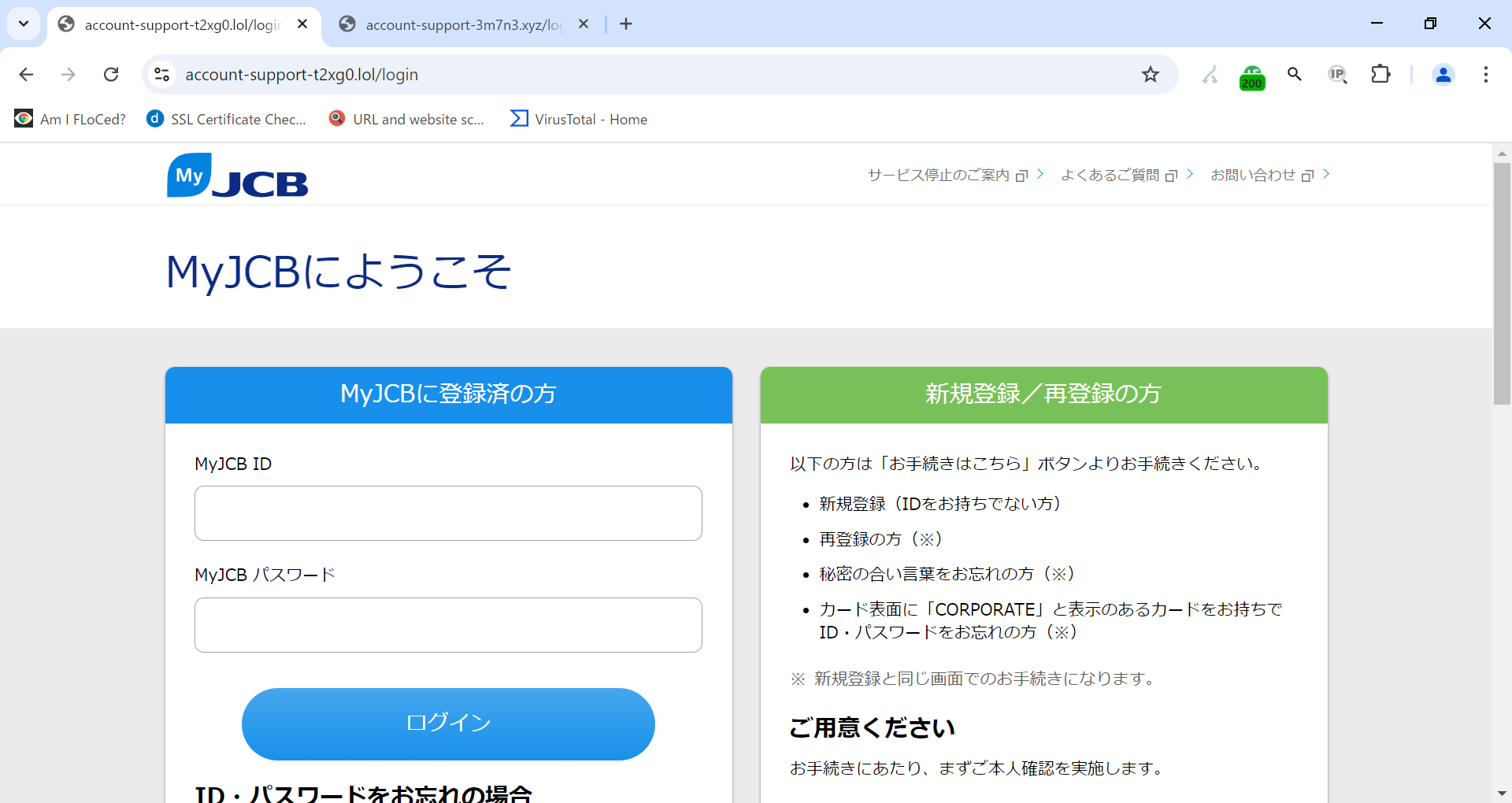This screenshot has width=1512, height=803.
Task: Open the Extensions puzzle-piece menu
Action: pyautogui.click(x=1380, y=74)
